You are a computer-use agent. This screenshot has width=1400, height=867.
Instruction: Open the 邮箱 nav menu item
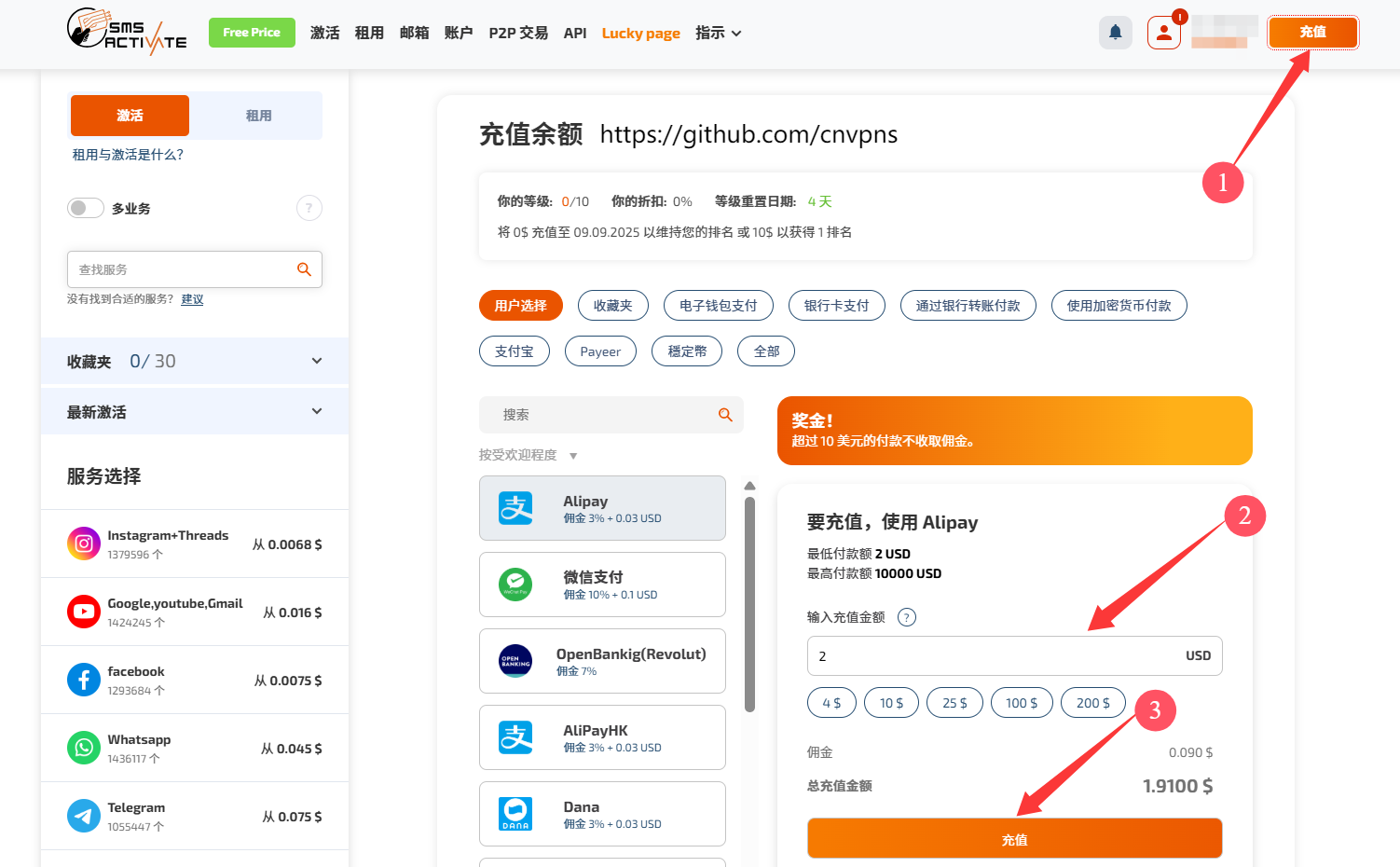415,33
